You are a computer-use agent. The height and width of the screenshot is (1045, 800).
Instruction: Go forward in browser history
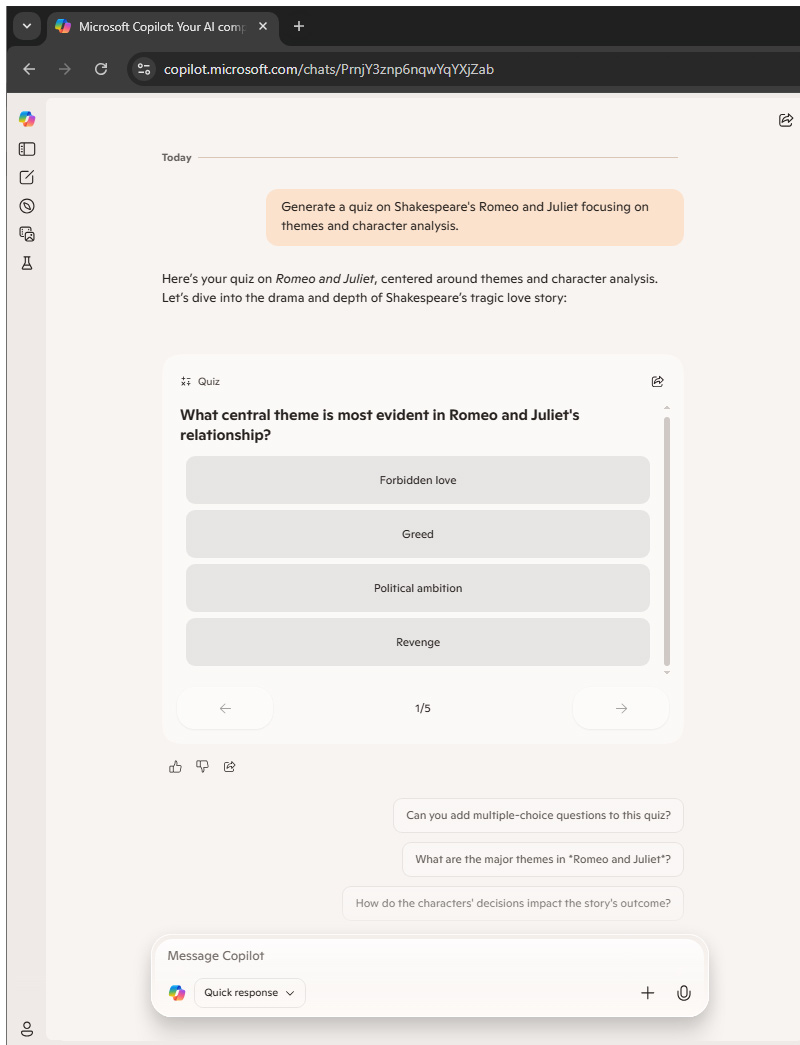coord(65,69)
